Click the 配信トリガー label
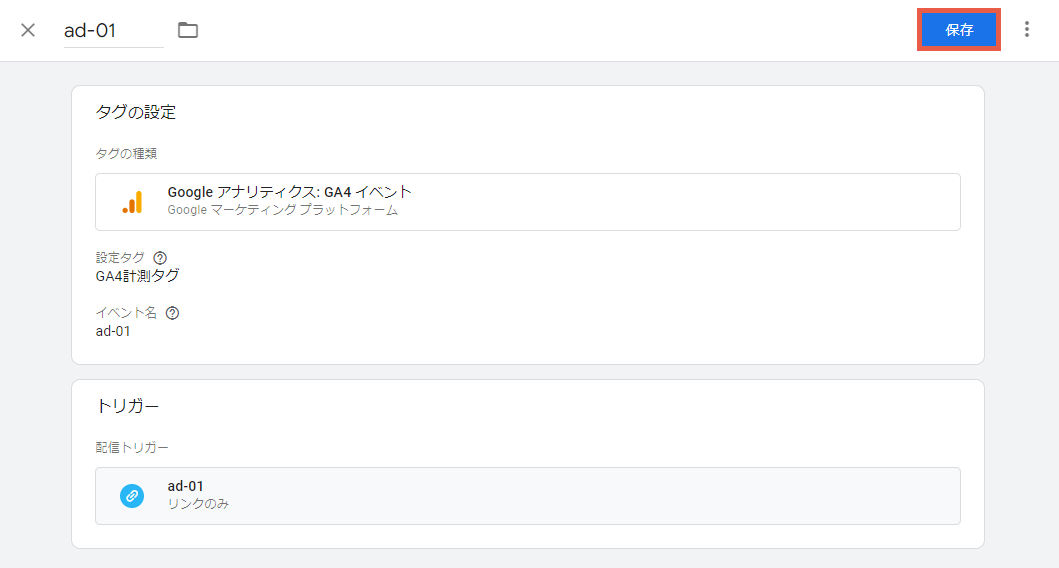 tap(132, 447)
